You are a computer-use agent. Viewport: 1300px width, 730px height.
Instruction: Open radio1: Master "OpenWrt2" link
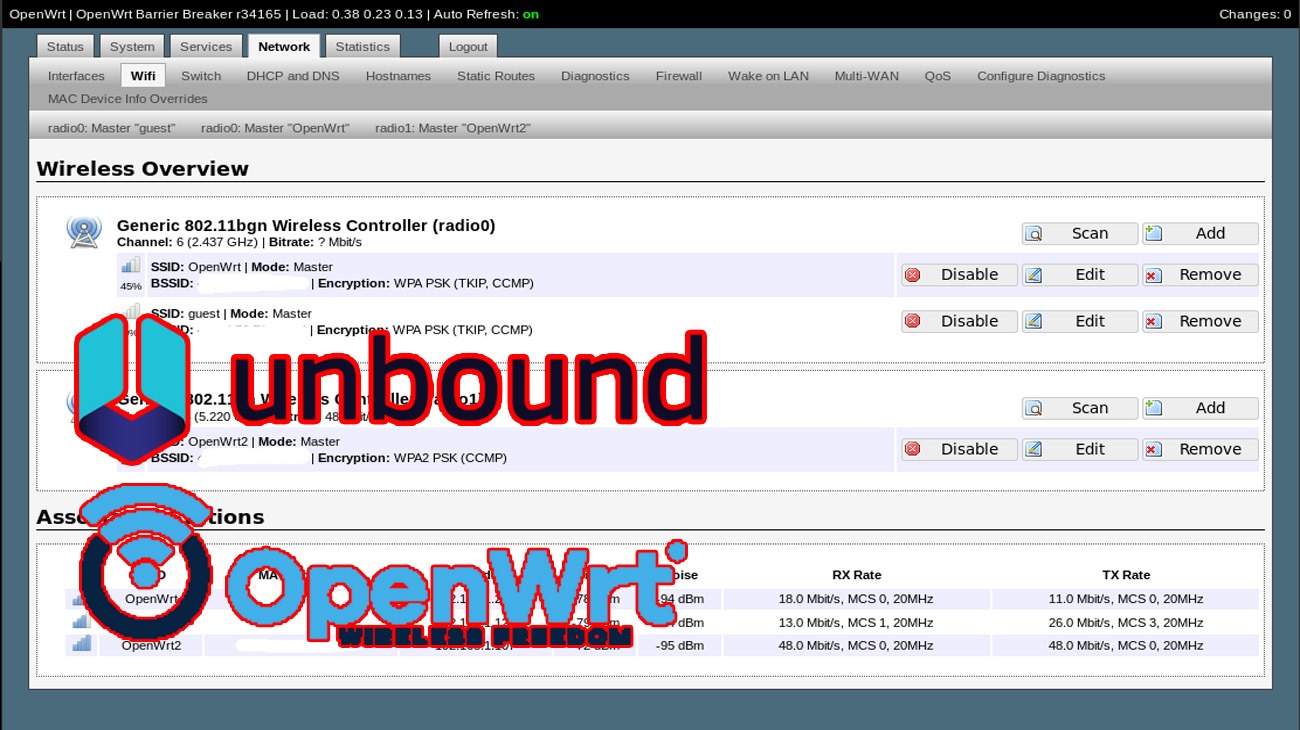(453, 128)
